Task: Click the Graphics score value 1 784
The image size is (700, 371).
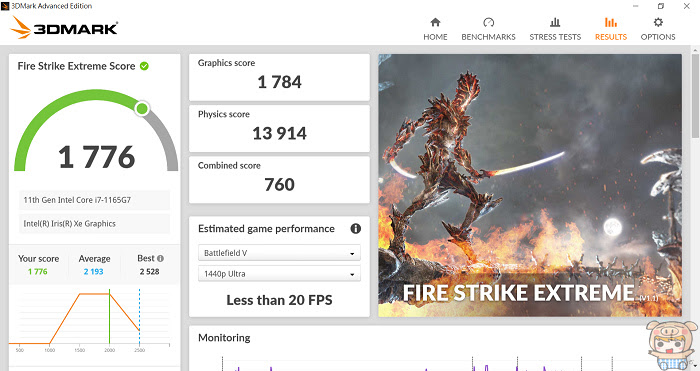Action: pyautogui.click(x=279, y=82)
